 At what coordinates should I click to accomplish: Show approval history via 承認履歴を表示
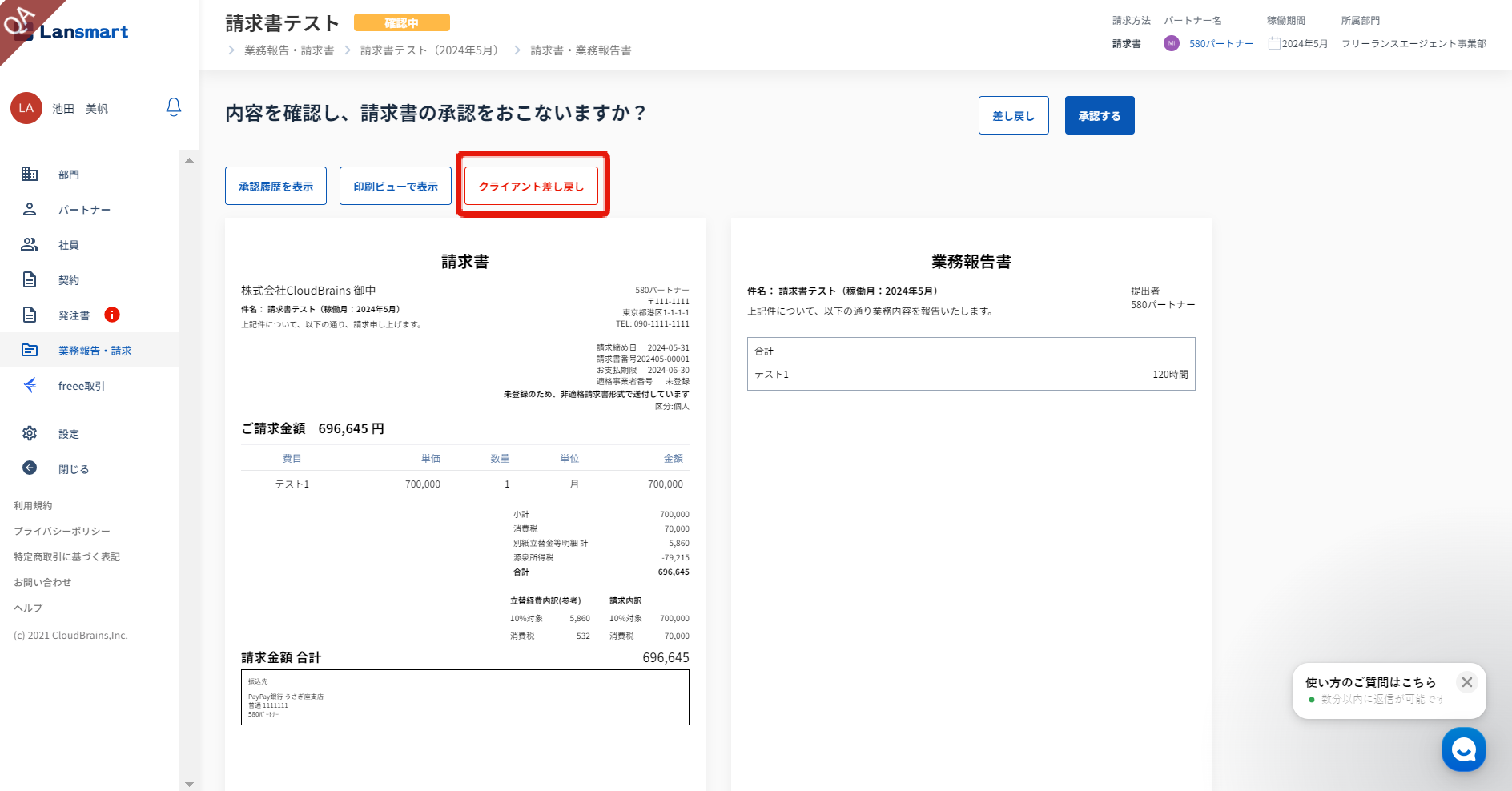[276, 186]
